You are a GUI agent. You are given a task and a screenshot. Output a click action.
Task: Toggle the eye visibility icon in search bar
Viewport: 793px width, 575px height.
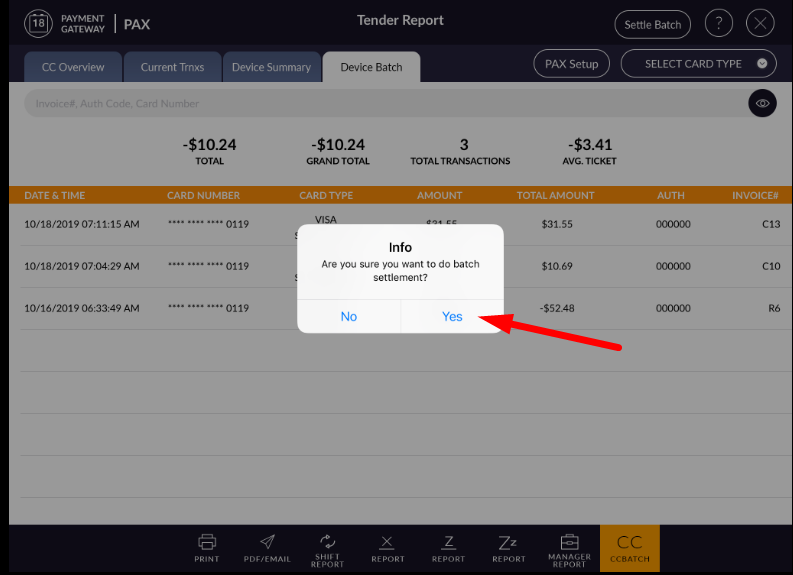pos(762,103)
